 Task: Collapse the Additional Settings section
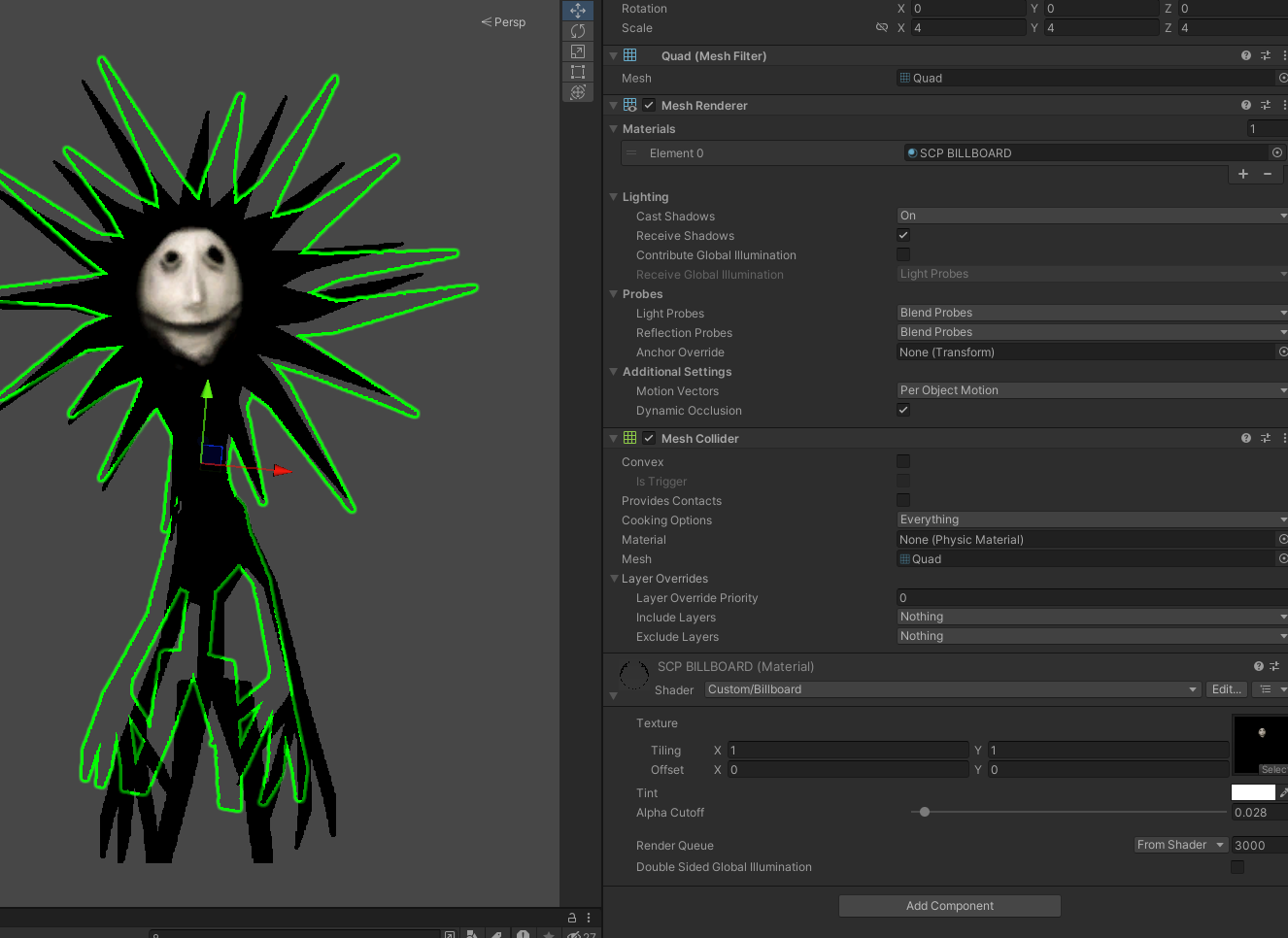coord(613,371)
